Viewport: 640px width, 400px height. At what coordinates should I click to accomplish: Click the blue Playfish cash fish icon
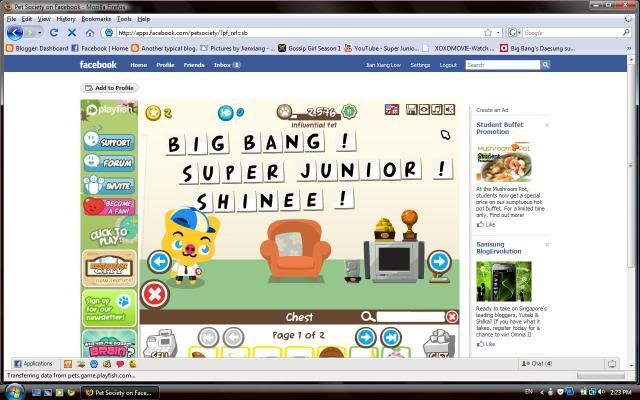(x=225, y=113)
